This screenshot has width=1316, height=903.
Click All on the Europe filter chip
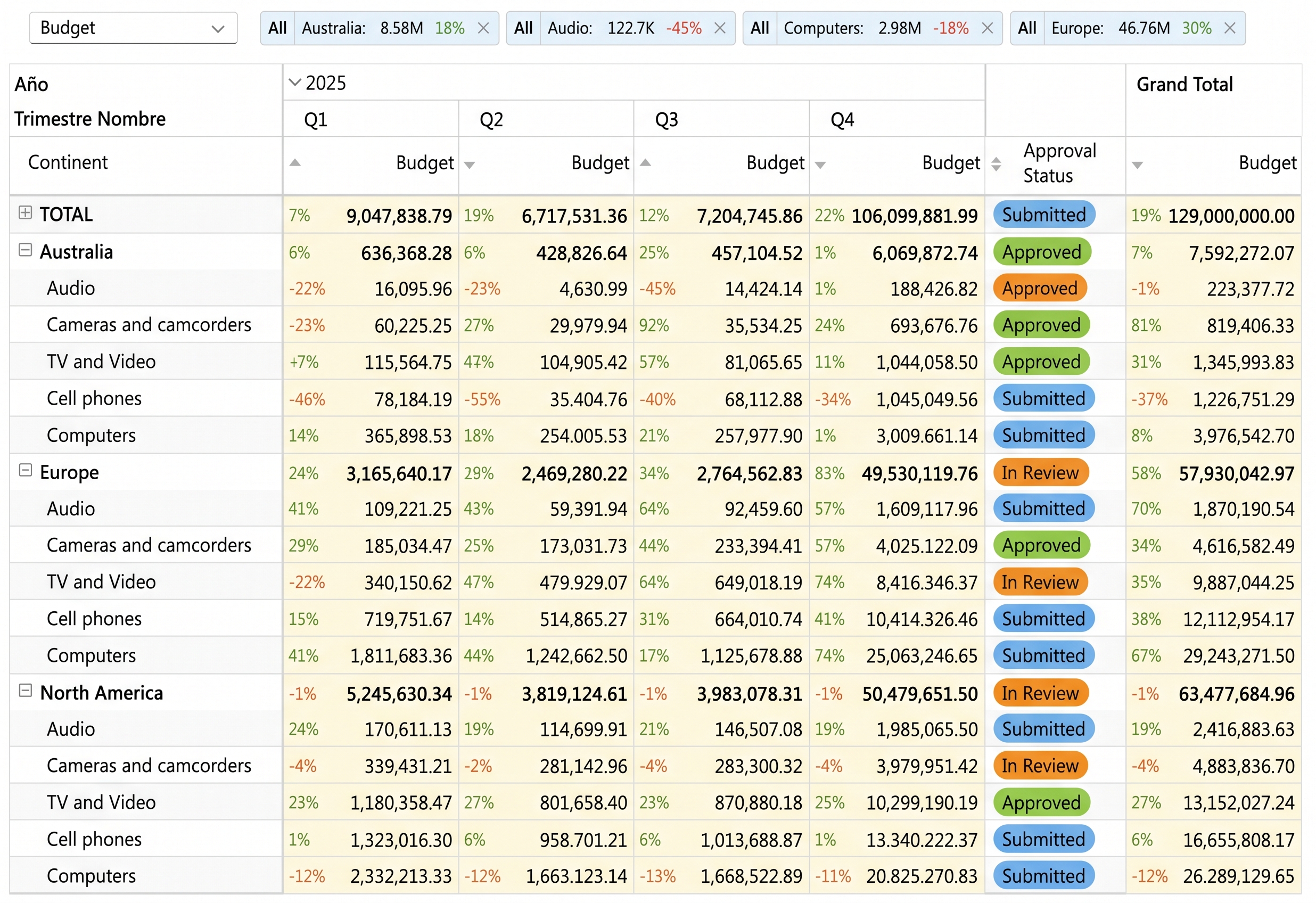[x=1027, y=28]
